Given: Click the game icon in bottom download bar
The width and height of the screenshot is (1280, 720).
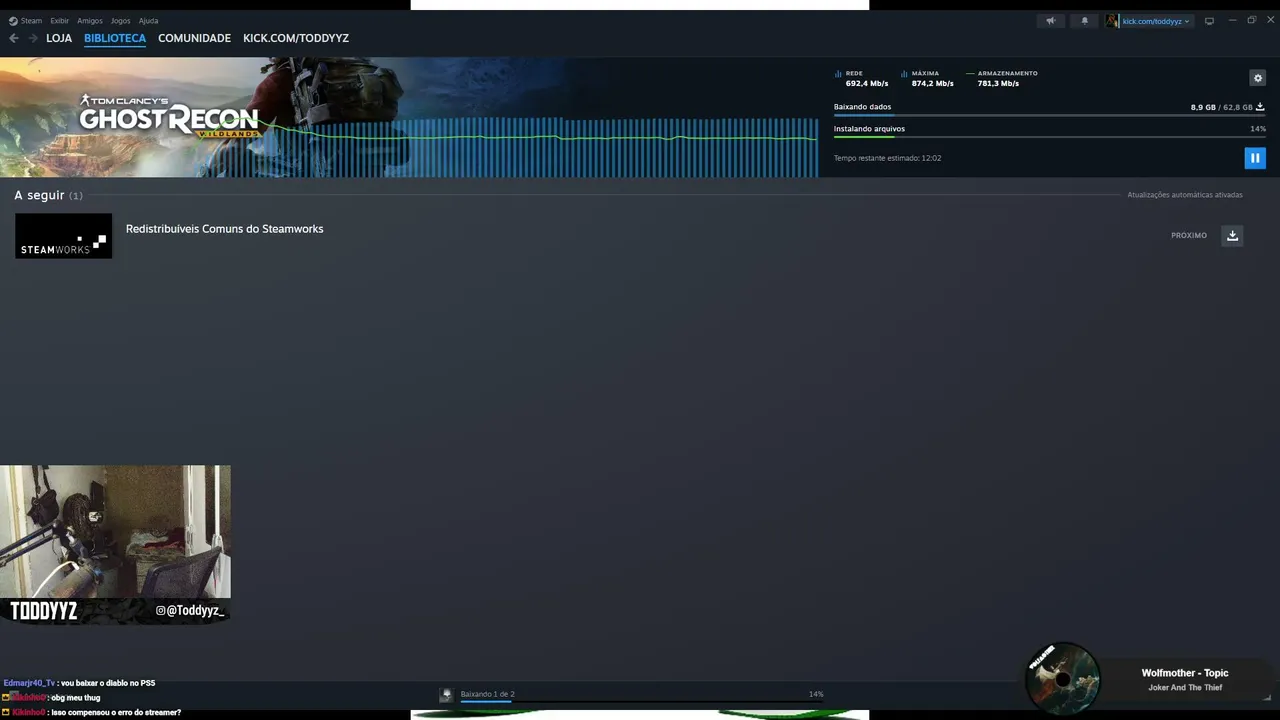Looking at the screenshot, I should (447, 695).
